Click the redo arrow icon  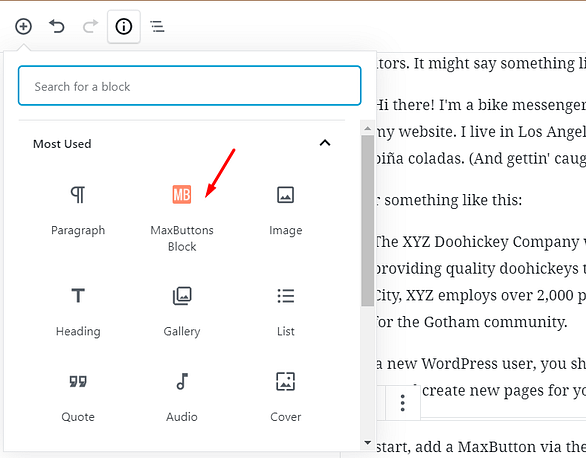[x=90, y=27]
